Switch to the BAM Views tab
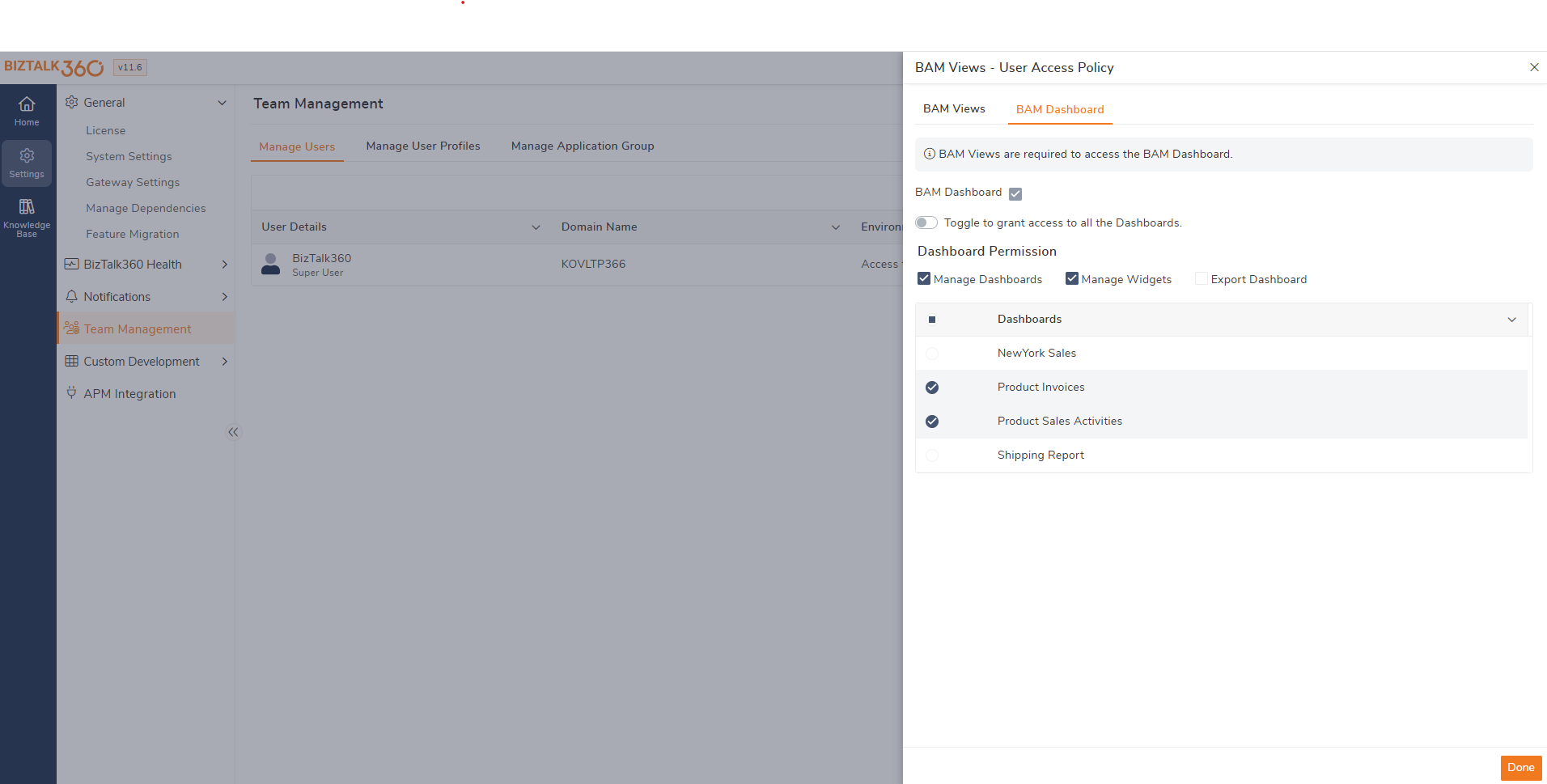1547x784 pixels. pyautogui.click(x=954, y=109)
